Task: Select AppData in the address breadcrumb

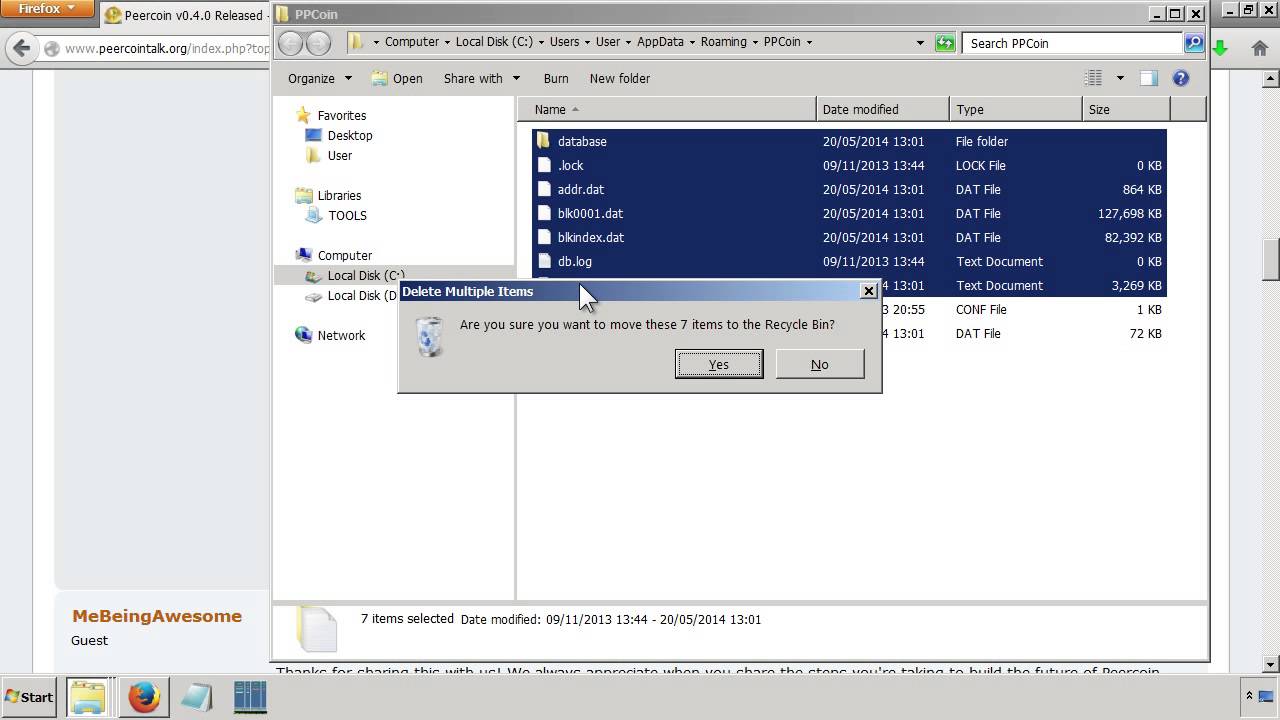Action: [660, 42]
